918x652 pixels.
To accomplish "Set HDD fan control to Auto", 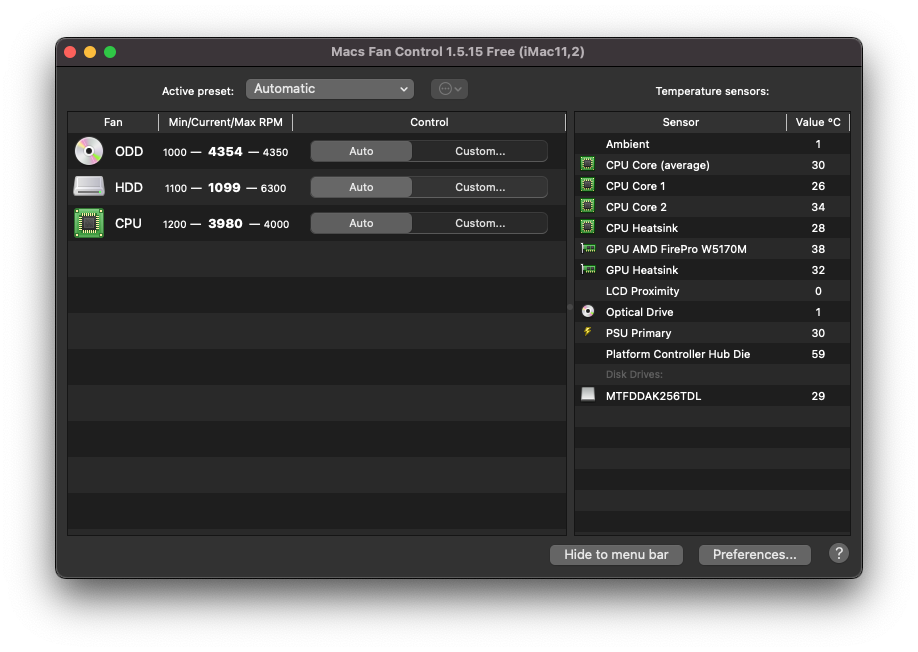I will [361, 187].
